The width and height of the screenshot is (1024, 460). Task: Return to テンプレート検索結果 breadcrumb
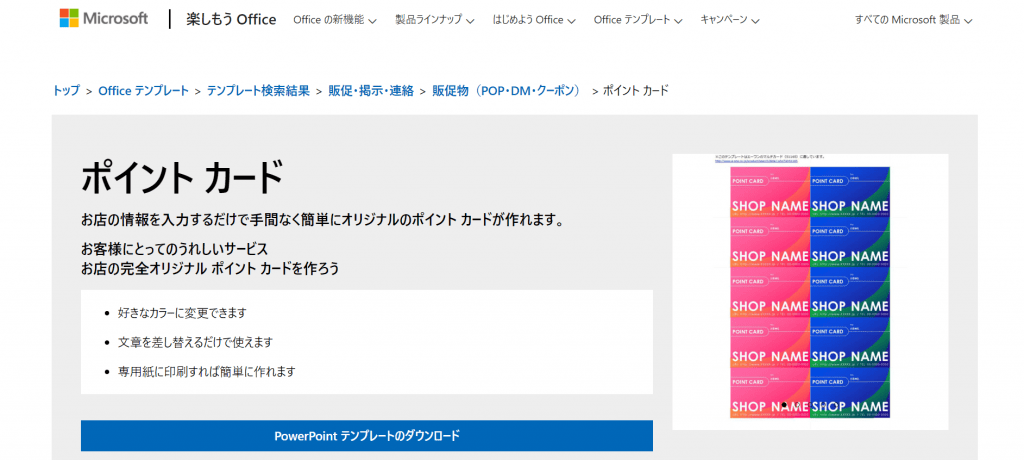tap(257, 91)
